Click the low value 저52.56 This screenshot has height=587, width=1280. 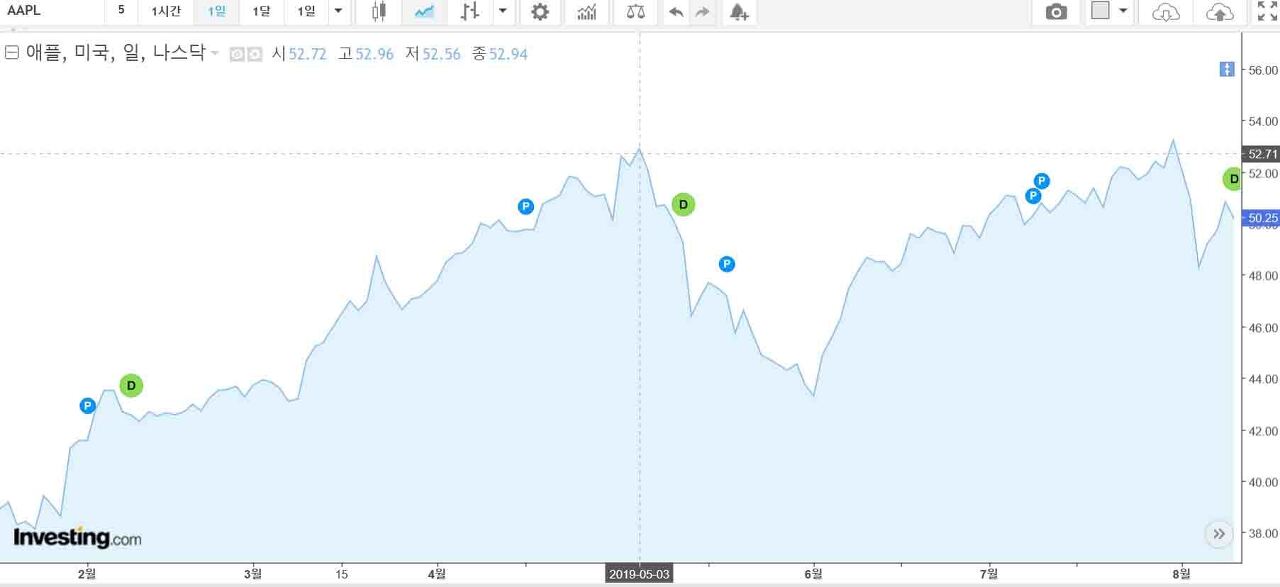click(433, 54)
